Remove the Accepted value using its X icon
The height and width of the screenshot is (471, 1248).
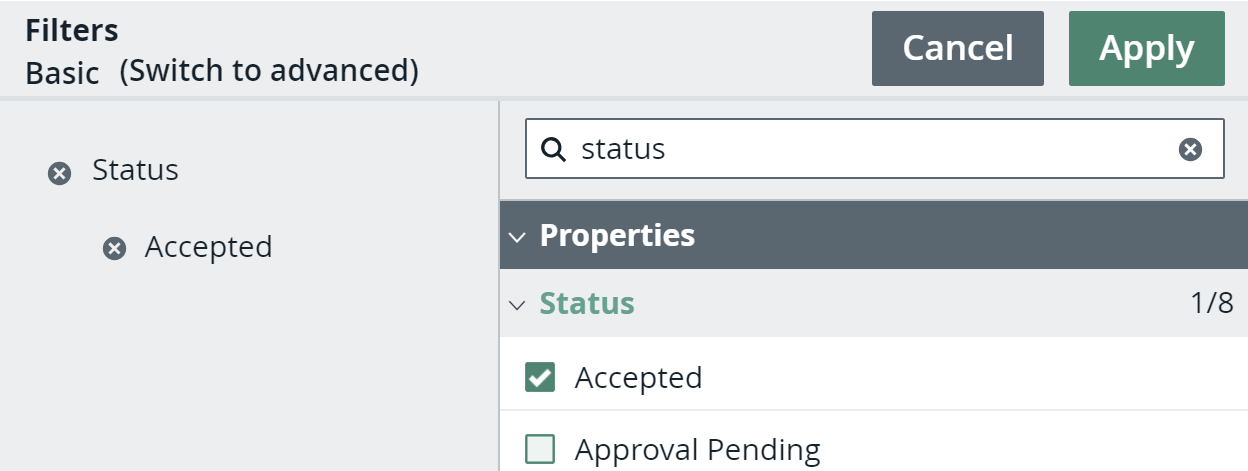click(115, 249)
